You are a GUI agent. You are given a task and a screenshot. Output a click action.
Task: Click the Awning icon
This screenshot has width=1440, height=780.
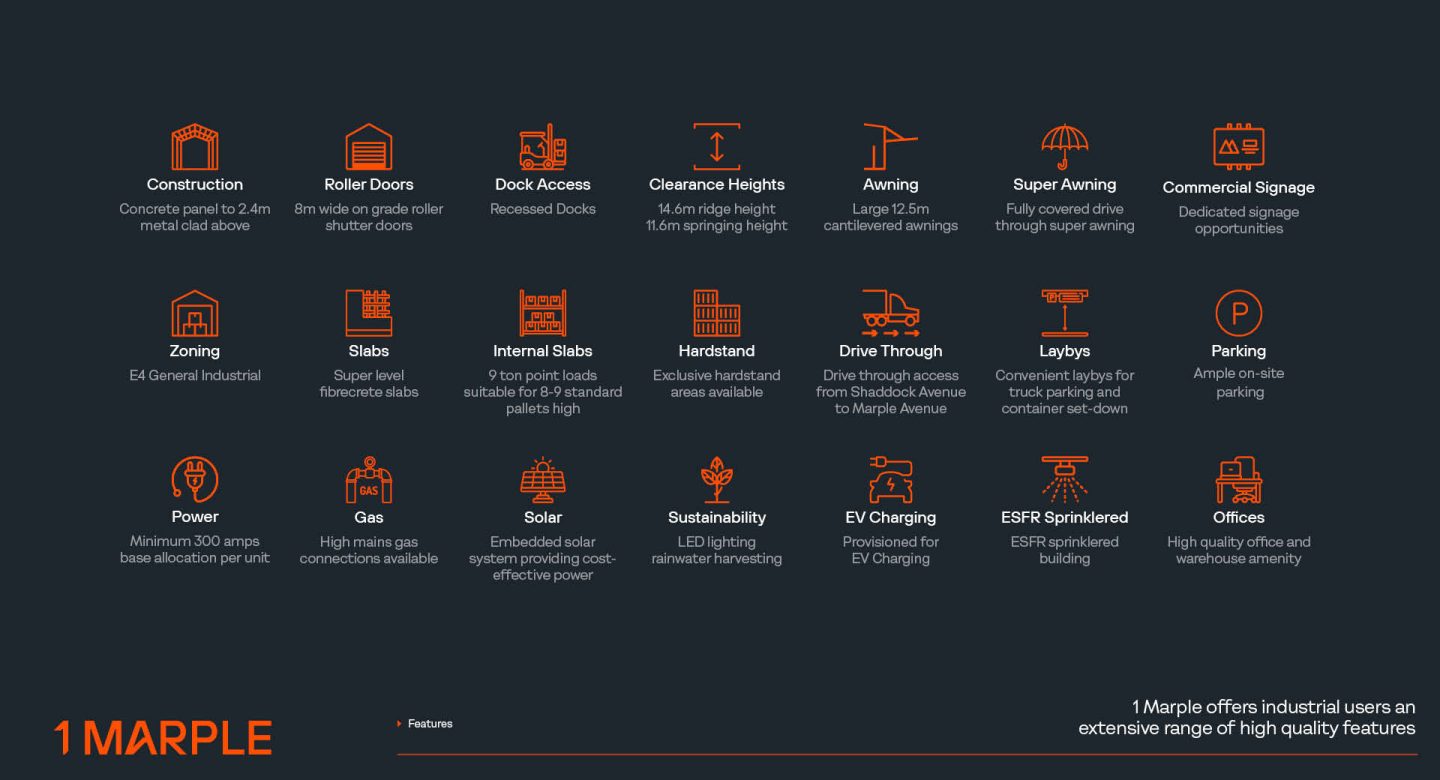point(890,147)
